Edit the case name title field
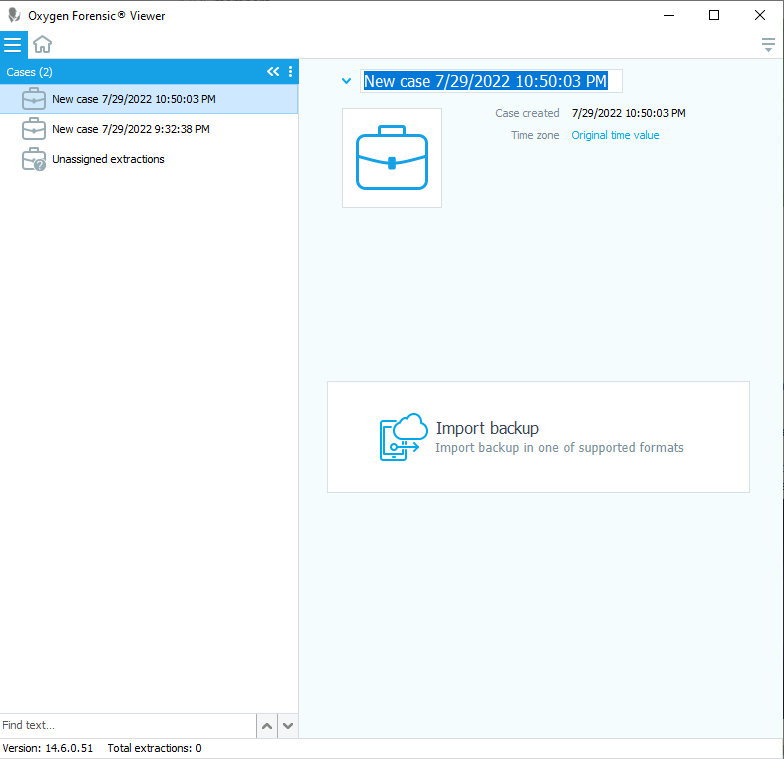Image resolution: width=784 pixels, height=759 pixels. click(x=490, y=82)
